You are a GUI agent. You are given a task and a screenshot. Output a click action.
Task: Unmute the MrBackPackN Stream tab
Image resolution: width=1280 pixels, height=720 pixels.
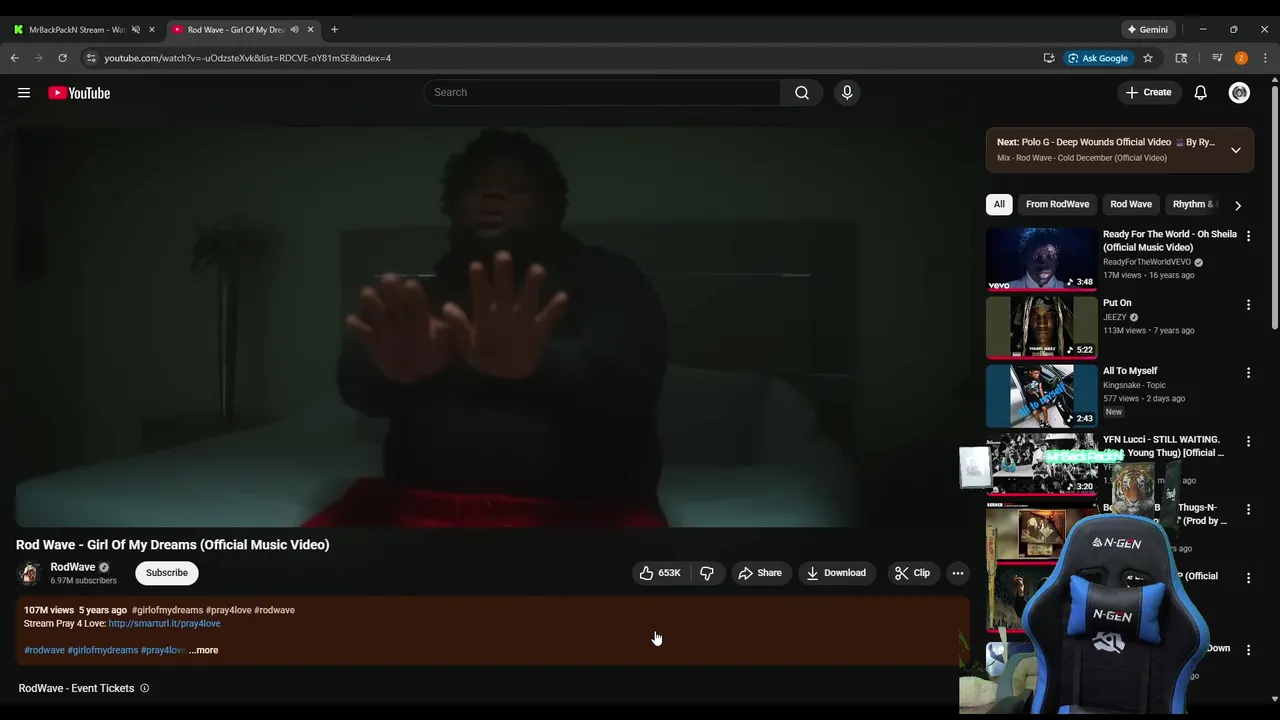click(136, 29)
